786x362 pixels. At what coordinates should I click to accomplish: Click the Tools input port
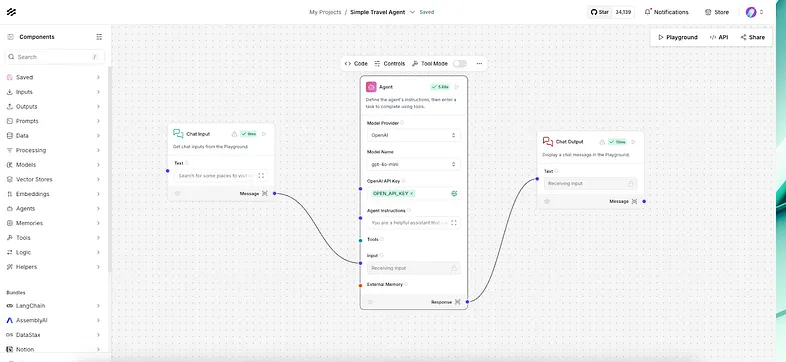(360, 241)
